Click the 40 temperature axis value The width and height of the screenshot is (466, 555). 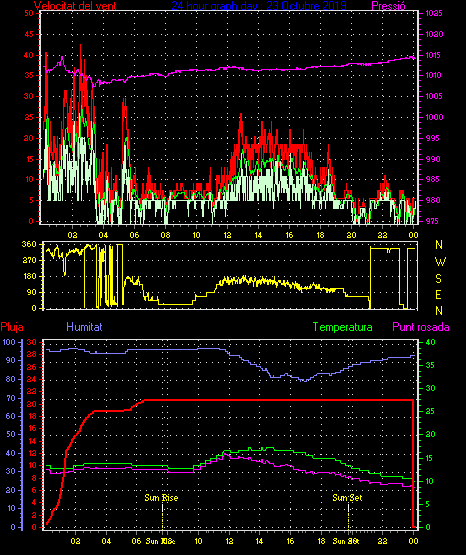pos(430,342)
